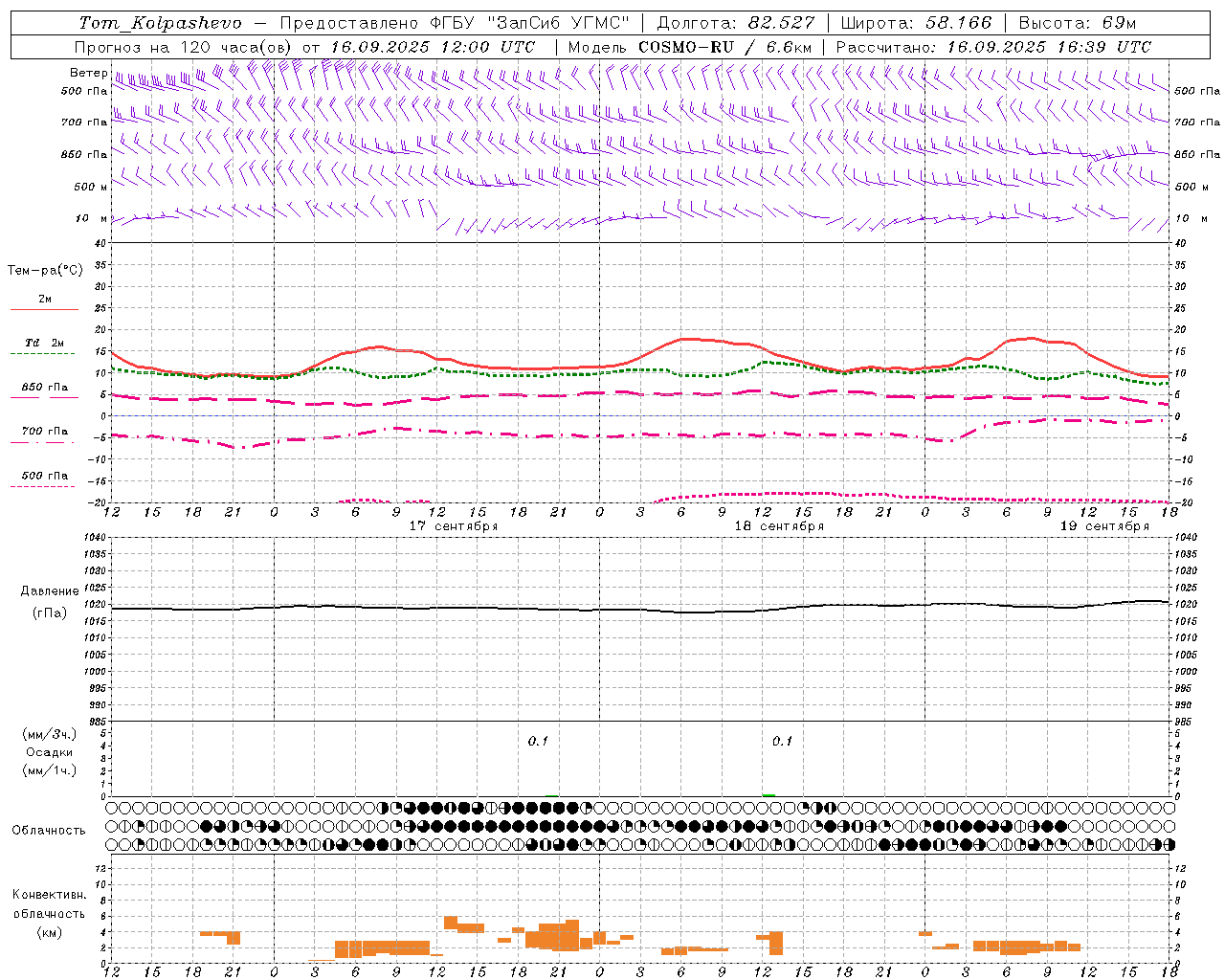Click the Td 2м dew point legend entry
This screenshot has width=1225, height=980.
pos(45,343)
